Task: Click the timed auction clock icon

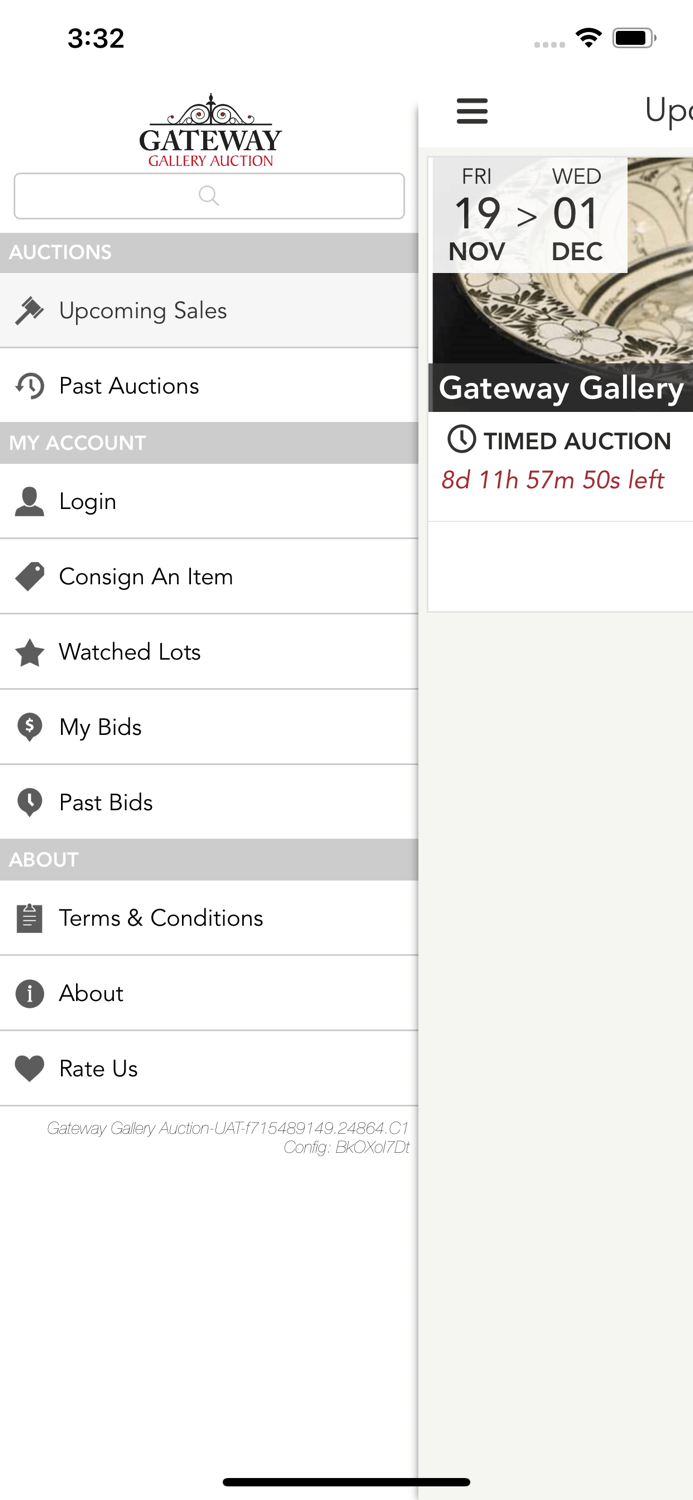Action: (460, 440)
